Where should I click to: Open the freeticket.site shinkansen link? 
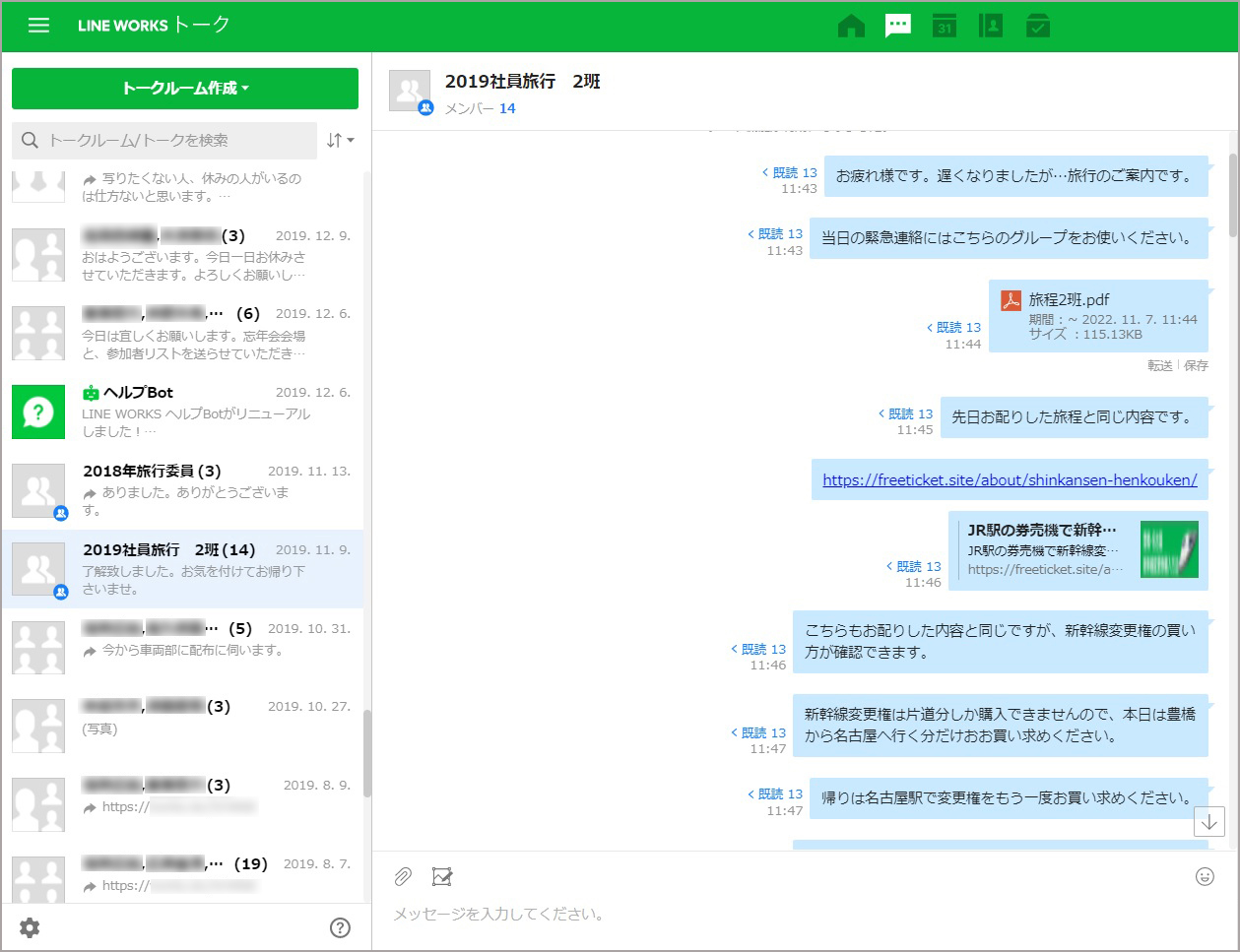pyautogui.click(x=1010, y=480)
